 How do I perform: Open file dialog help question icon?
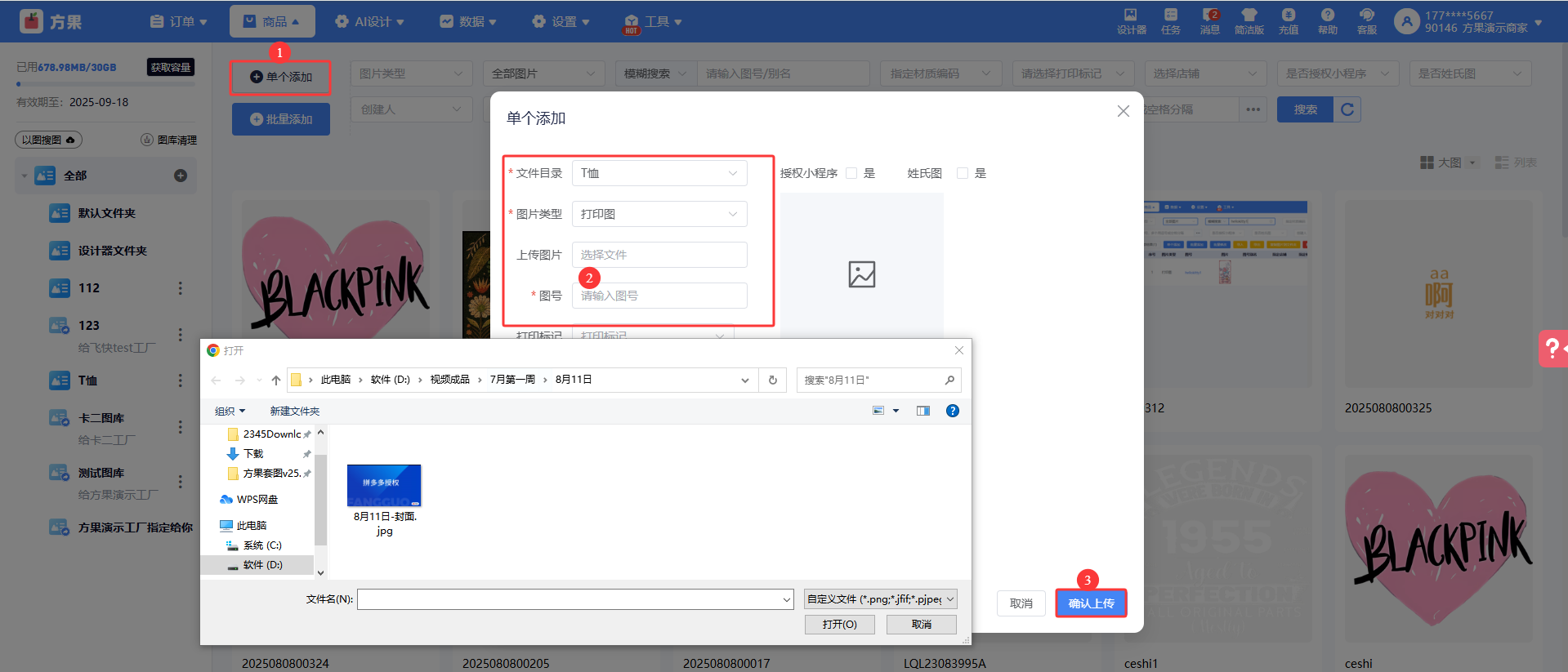[953, 411]
